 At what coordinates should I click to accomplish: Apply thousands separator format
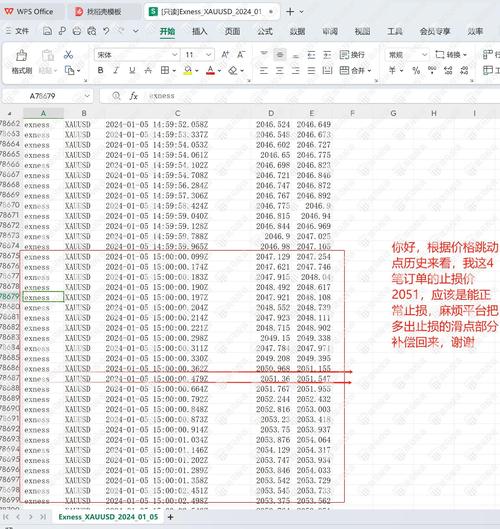(x=432, y=71)
